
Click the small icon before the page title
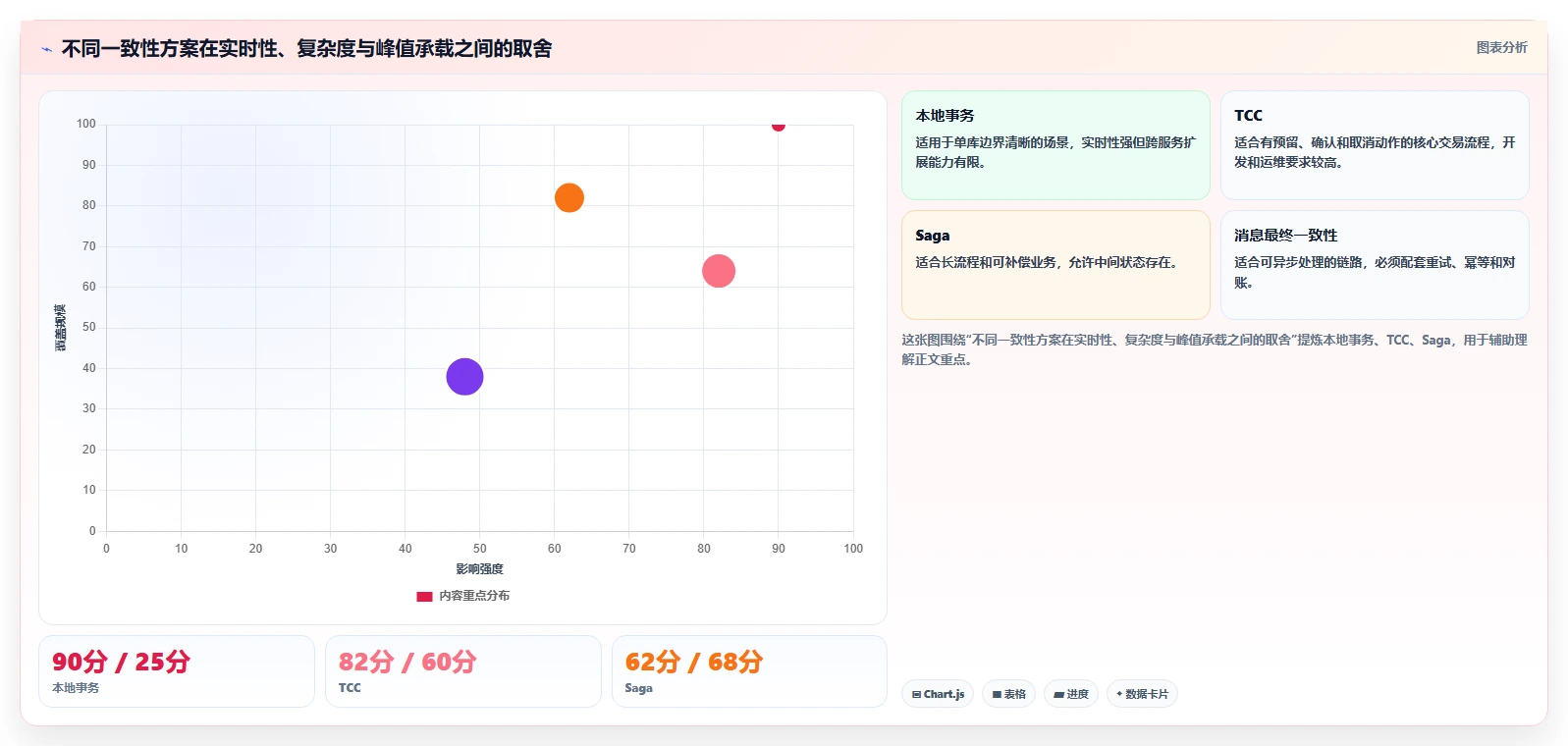pos(46,49)
